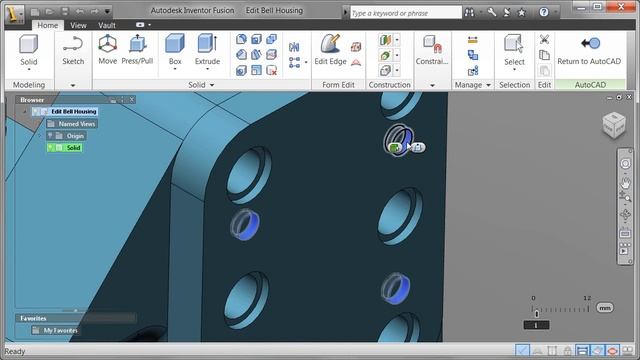
Task: Click the Save icon in quick access toolbar
Action: [x=65, y=11]
